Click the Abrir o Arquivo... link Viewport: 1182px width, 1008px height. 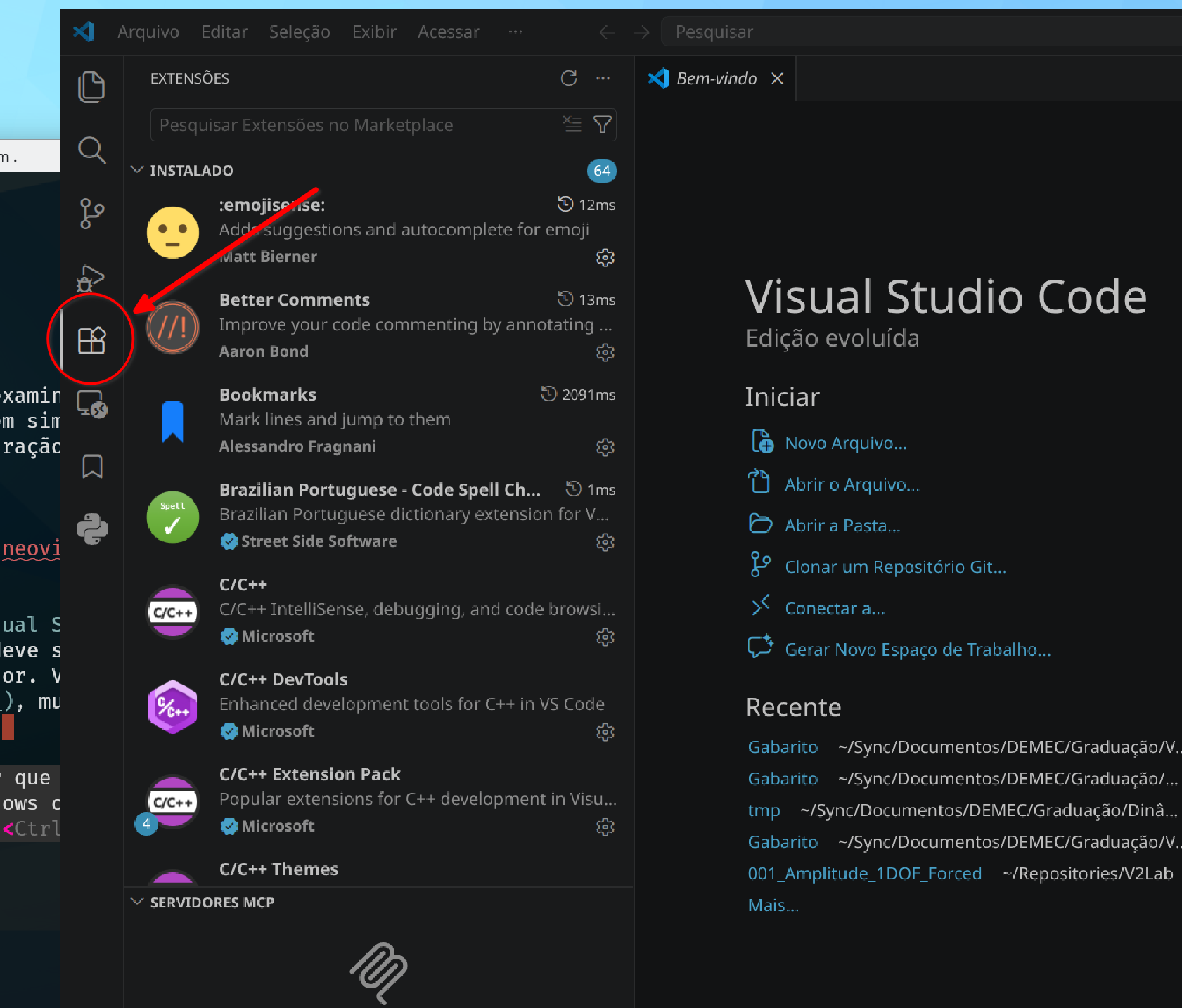tap(852, 484)
